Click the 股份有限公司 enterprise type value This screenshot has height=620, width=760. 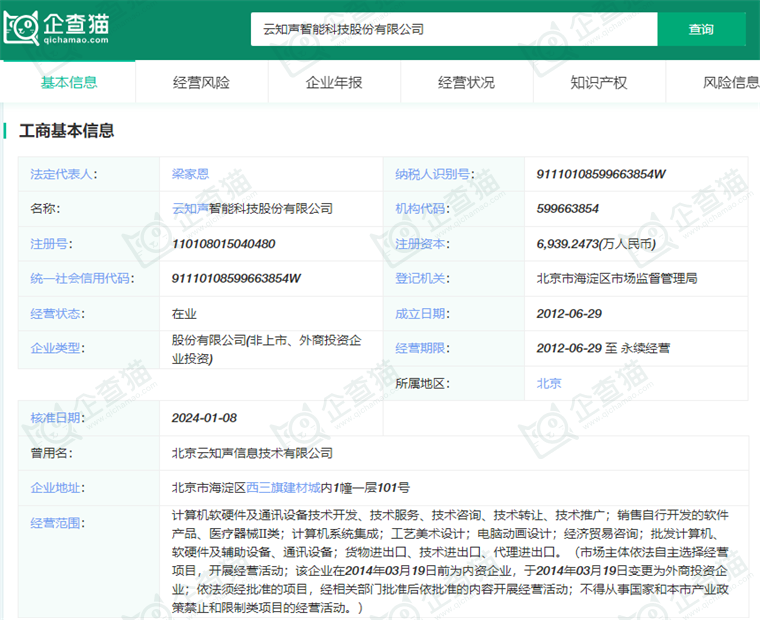267,350
